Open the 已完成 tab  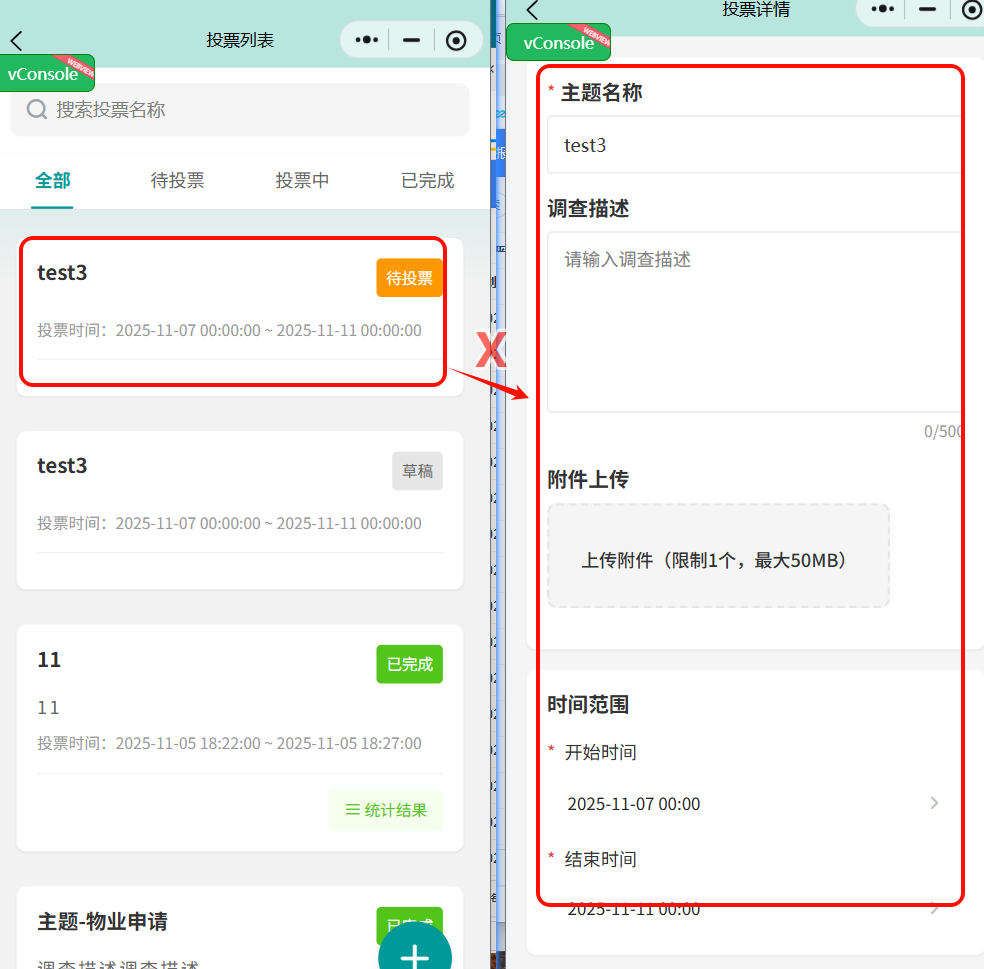(427, 181)
